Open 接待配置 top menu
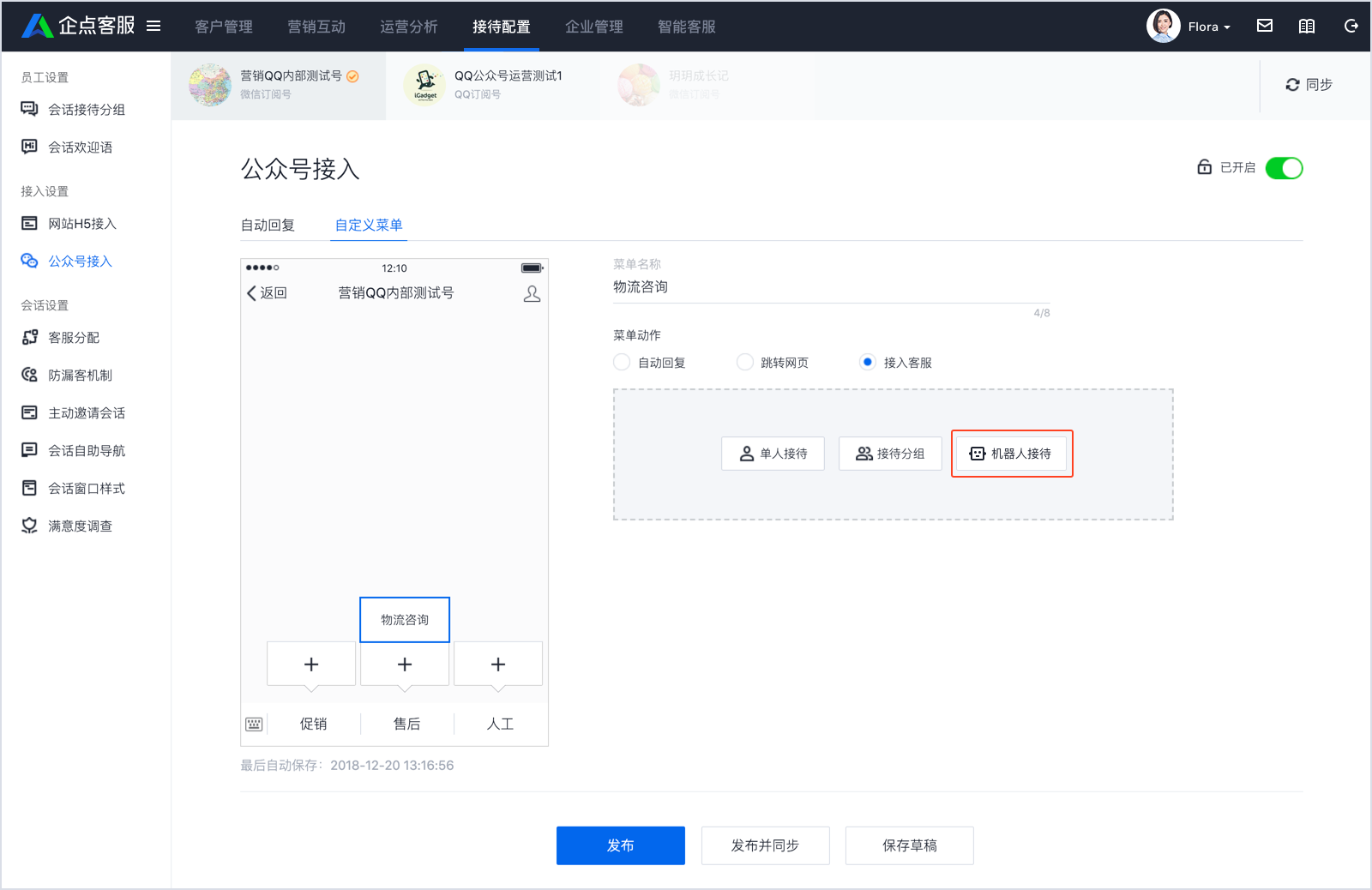The width and height of the screenshot is (1372, 890). point(502,27)
